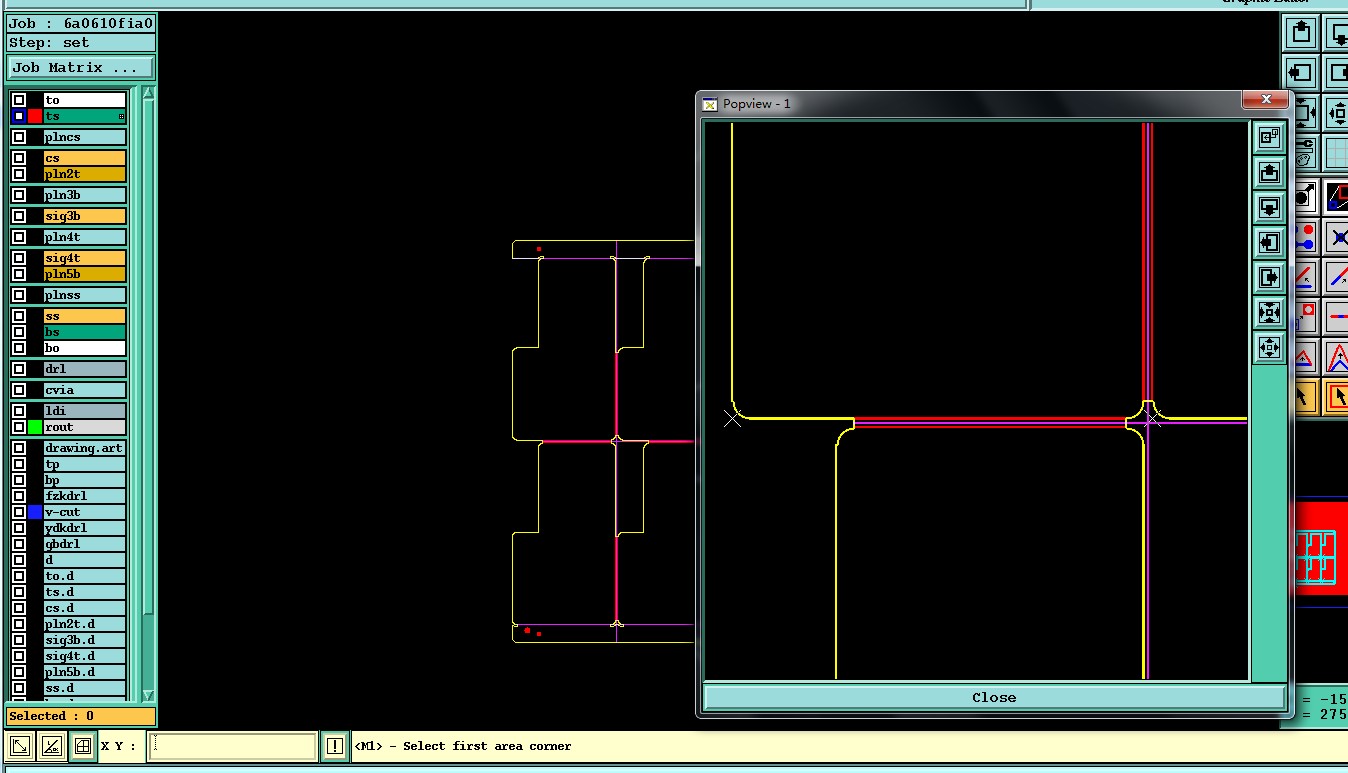Select the sig4t layer name
Screen dimensions: 1348x773
pyautogui.click(x=85, y=258)
